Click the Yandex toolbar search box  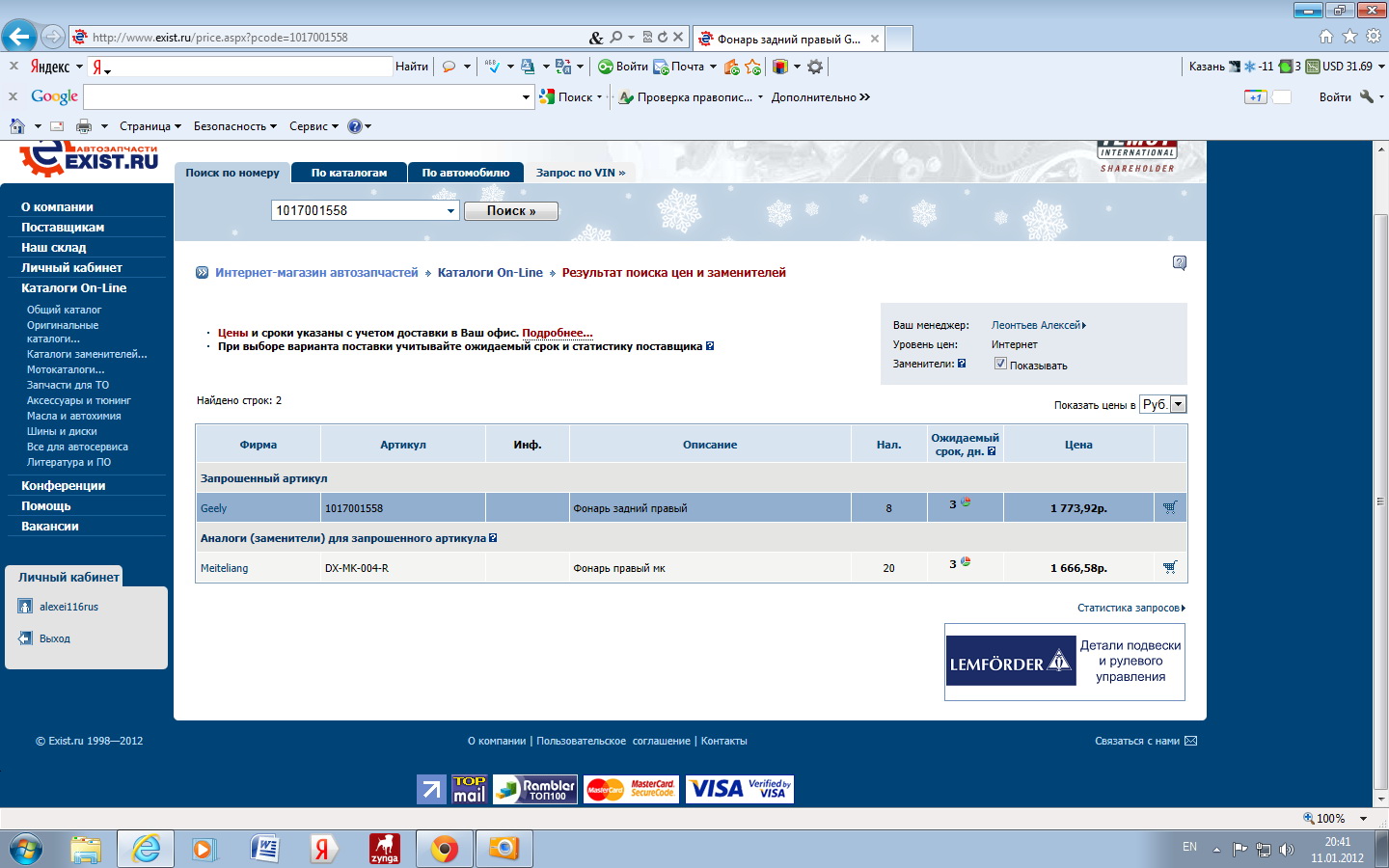coord(253,67)
